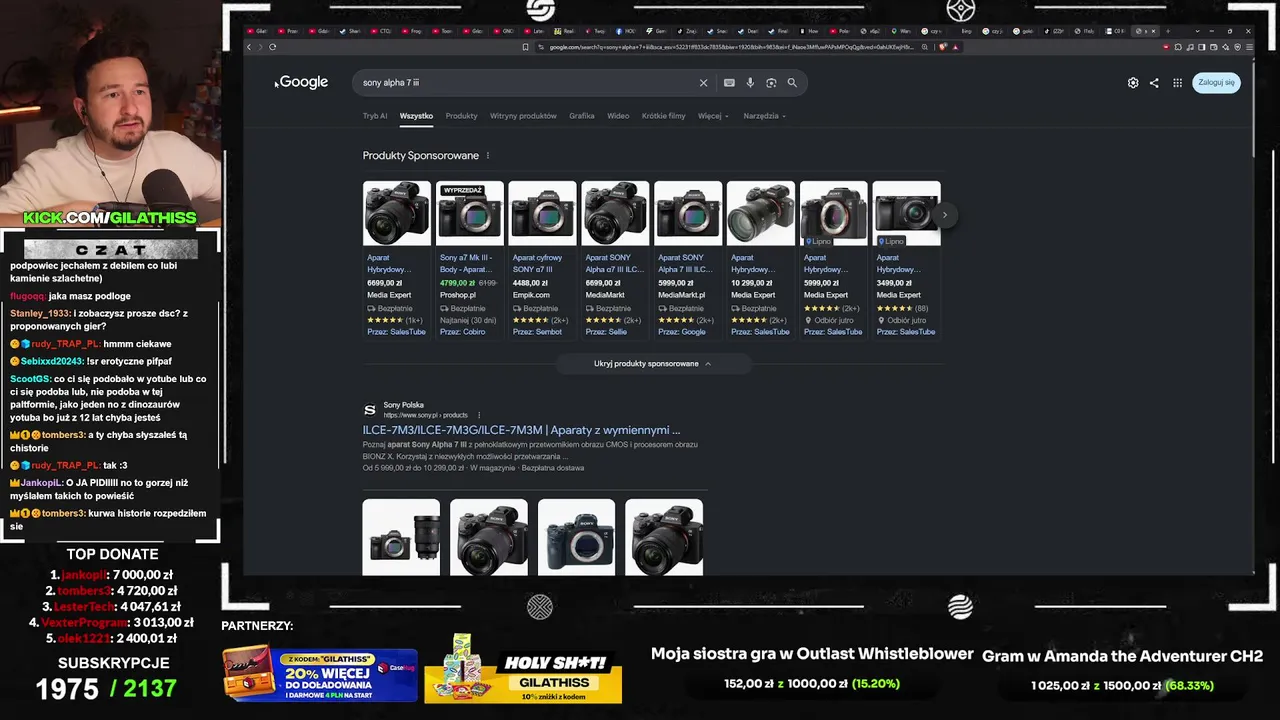Open the Empik.com camera product image
Viewport: 1280px width, 720px height.
542,213
